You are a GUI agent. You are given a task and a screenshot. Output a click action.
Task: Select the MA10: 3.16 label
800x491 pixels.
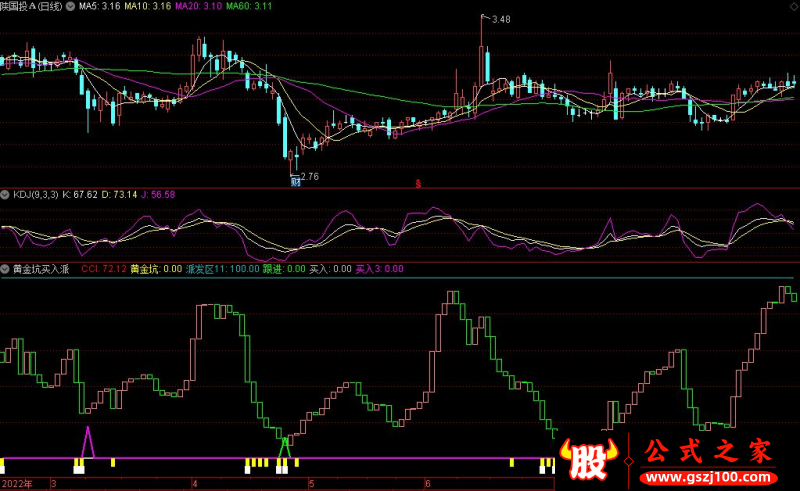[x=148, y=6]
